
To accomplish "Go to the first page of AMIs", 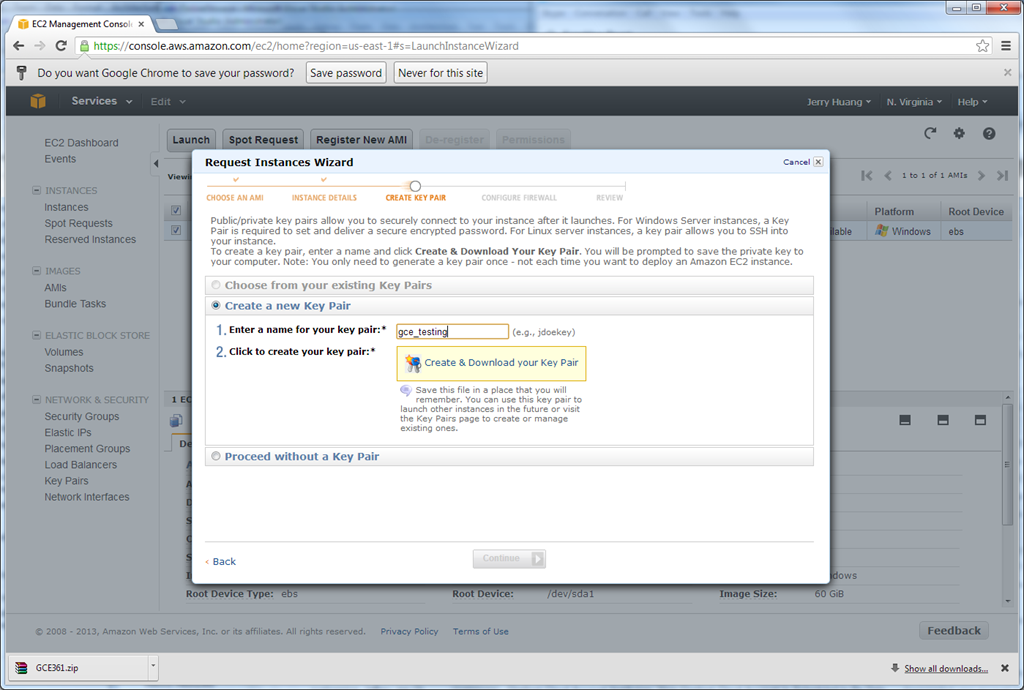I will 867,175.
